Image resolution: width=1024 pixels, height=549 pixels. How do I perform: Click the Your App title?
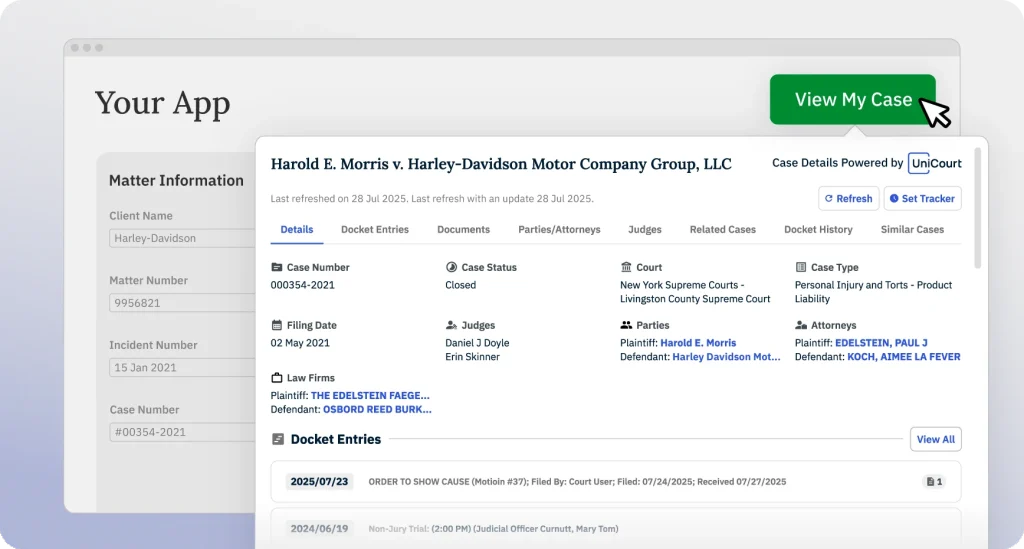point(163,104)
